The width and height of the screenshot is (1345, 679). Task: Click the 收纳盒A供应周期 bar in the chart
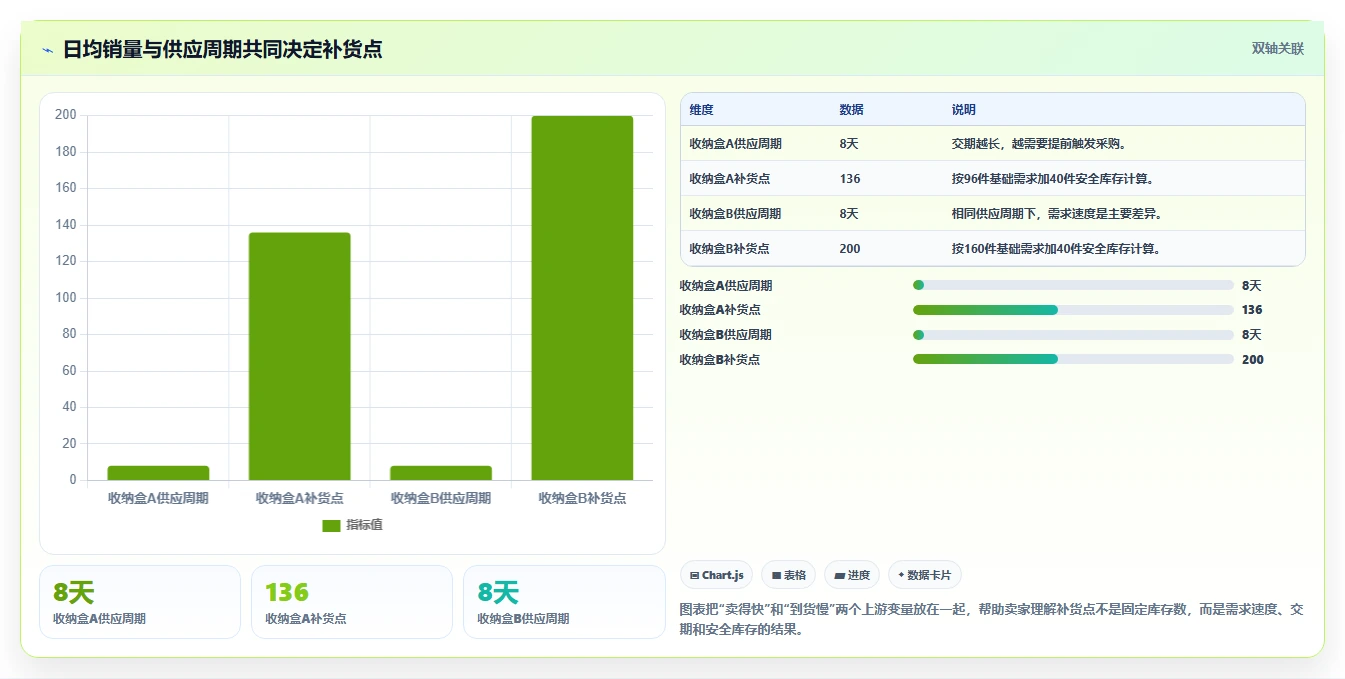tap(158, 473)
